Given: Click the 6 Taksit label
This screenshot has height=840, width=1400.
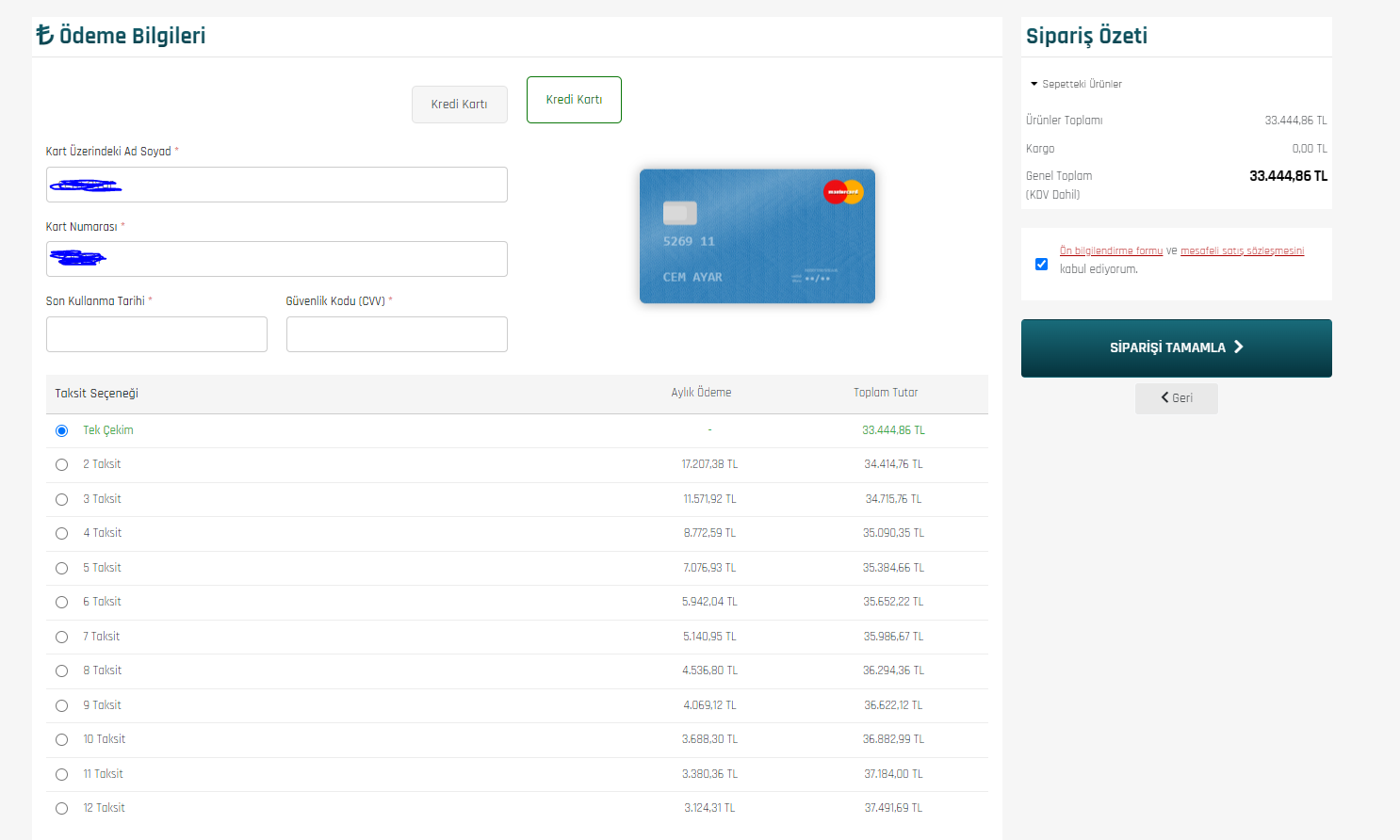Looking at the screenshot, I should pyautogui.click(x=102, y=602).
